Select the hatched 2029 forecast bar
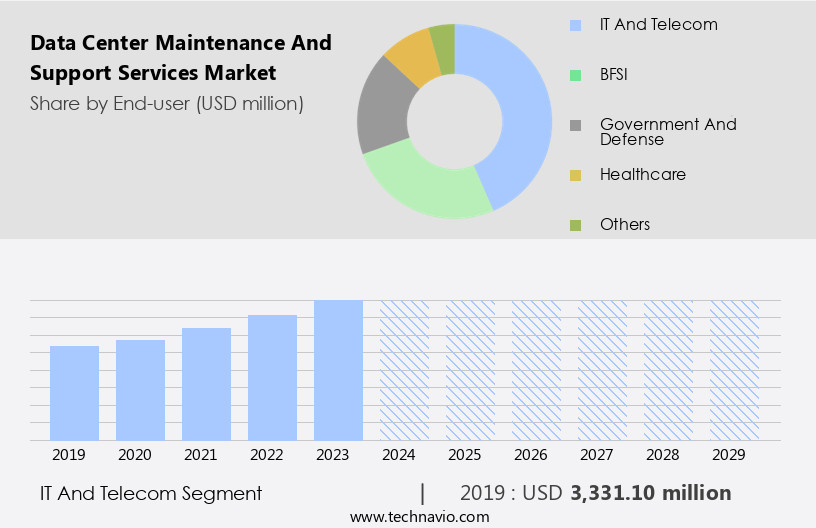 click(x=734, y=370)
